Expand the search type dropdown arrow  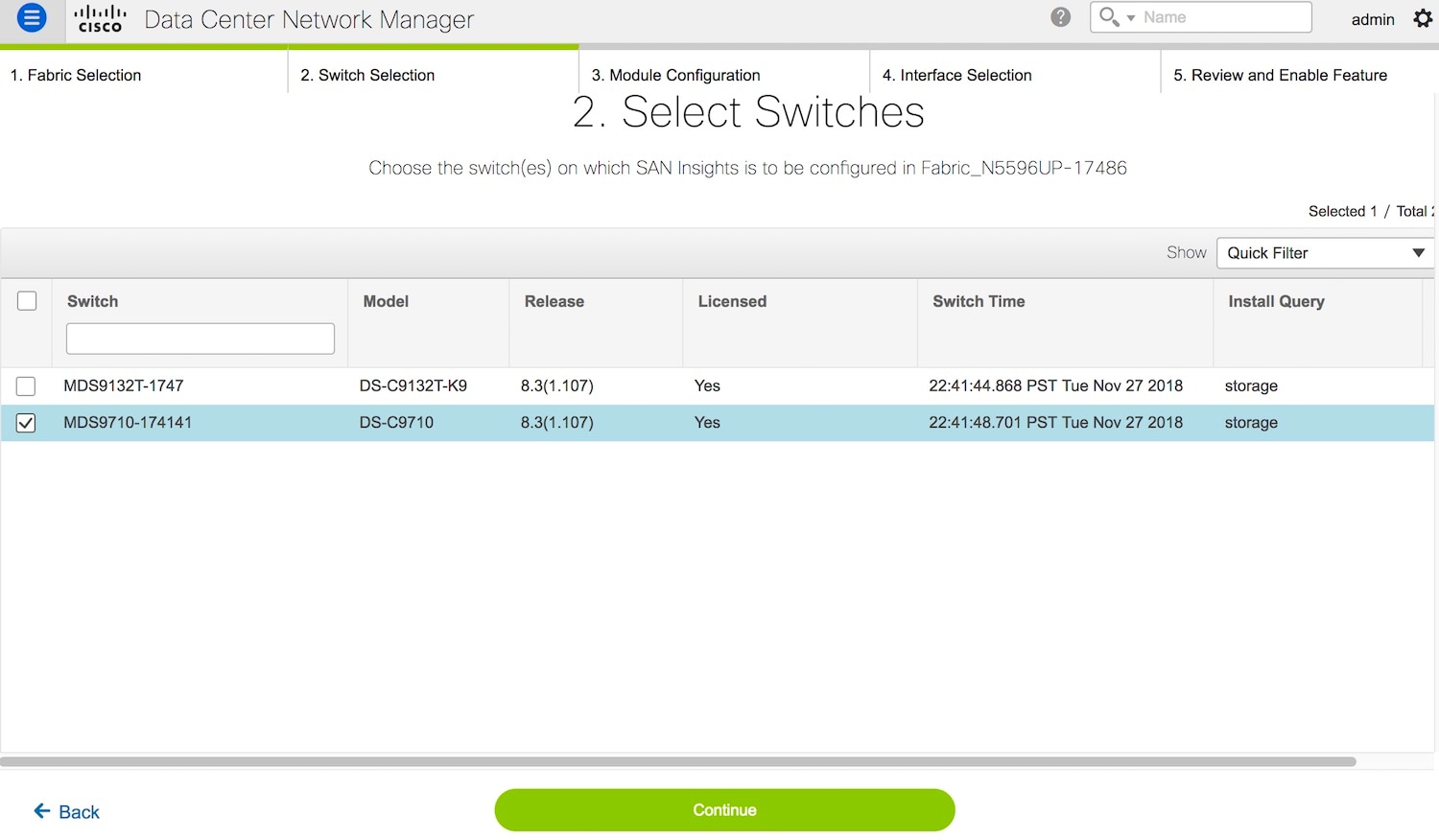point(1131,18)
